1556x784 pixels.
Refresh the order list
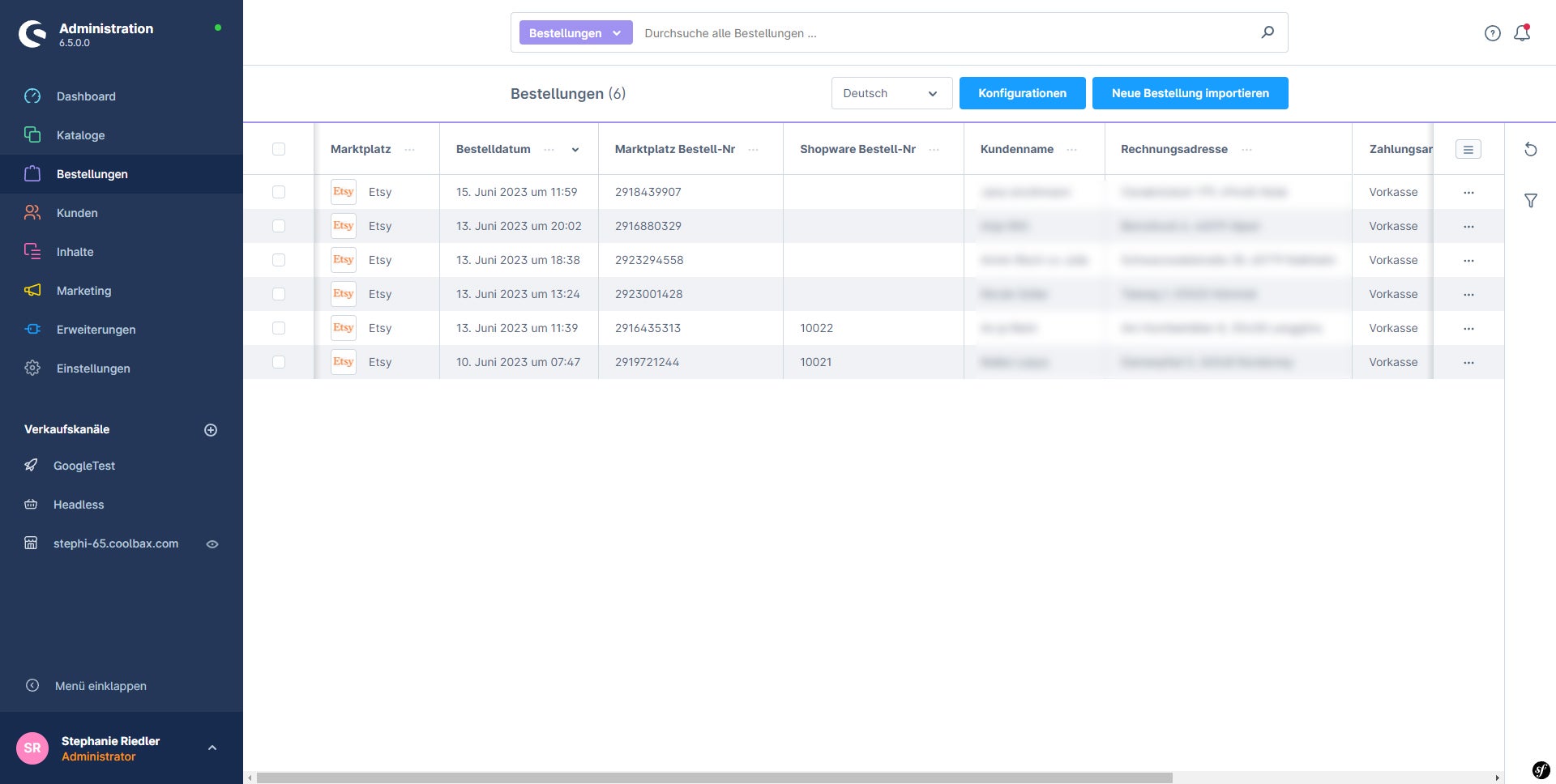(1531, 149)
